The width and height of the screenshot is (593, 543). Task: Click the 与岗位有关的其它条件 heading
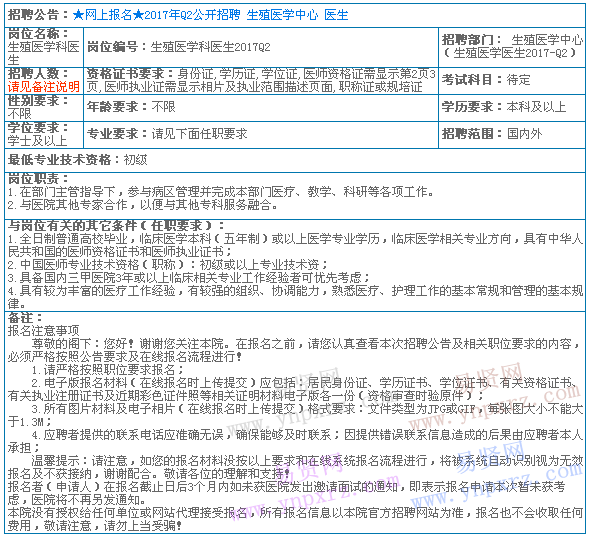(116, 225)
